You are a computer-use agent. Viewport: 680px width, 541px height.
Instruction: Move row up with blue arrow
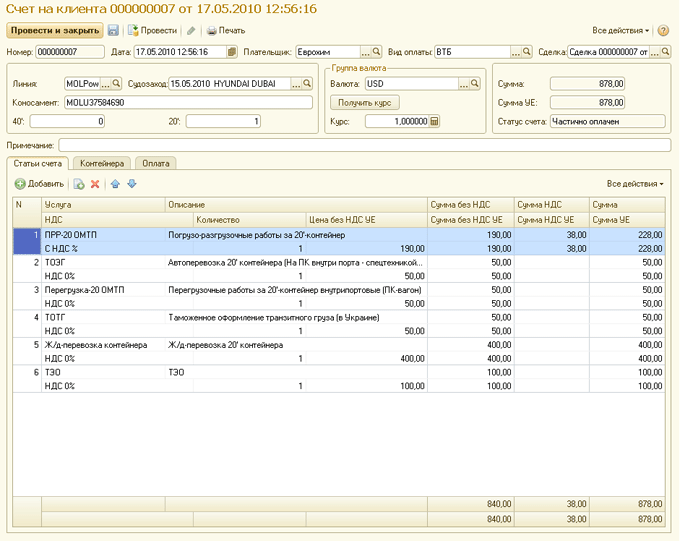pos(115,184)
